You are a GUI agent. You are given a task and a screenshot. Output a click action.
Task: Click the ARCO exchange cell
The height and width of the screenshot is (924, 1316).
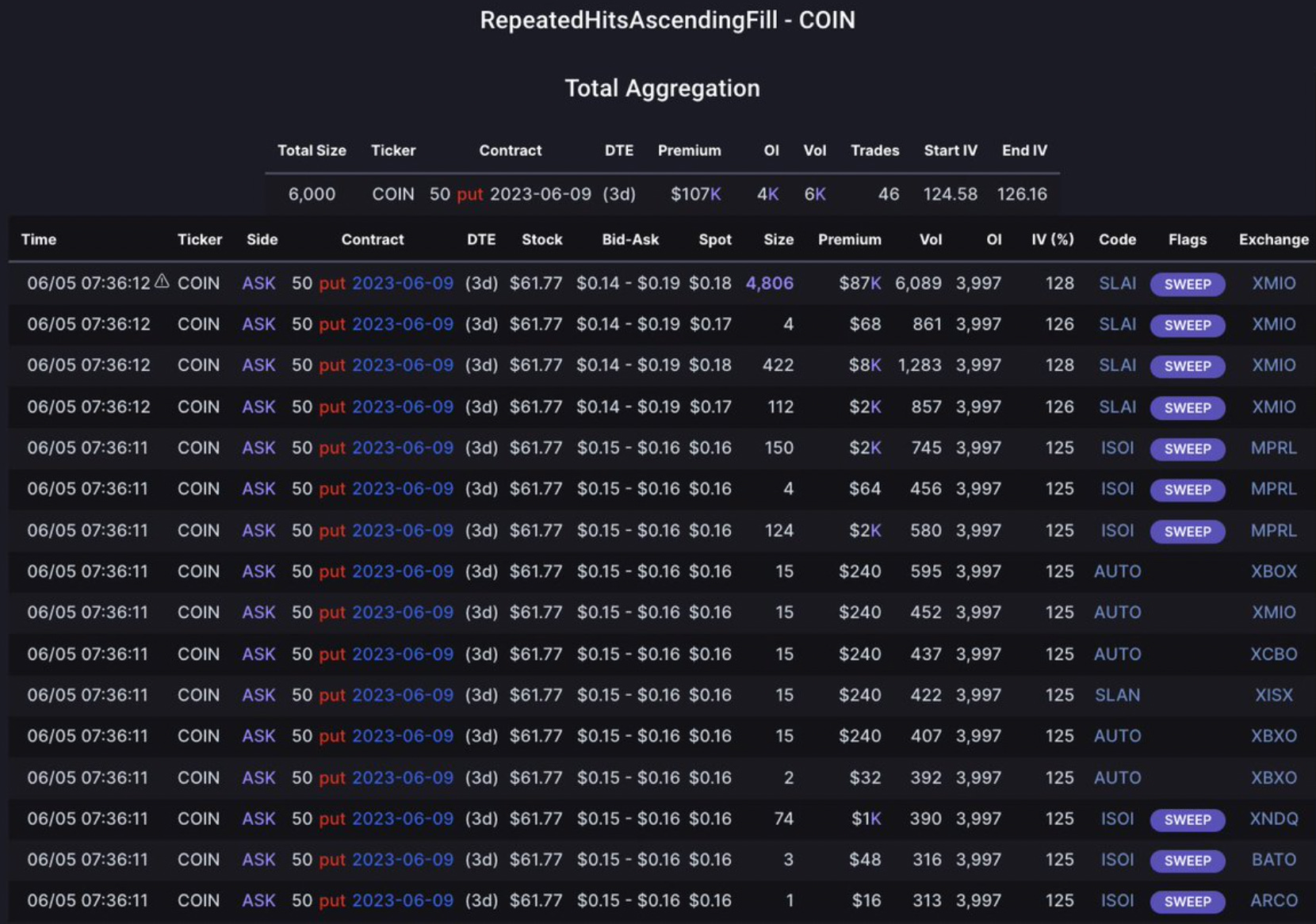point(1273,901)
